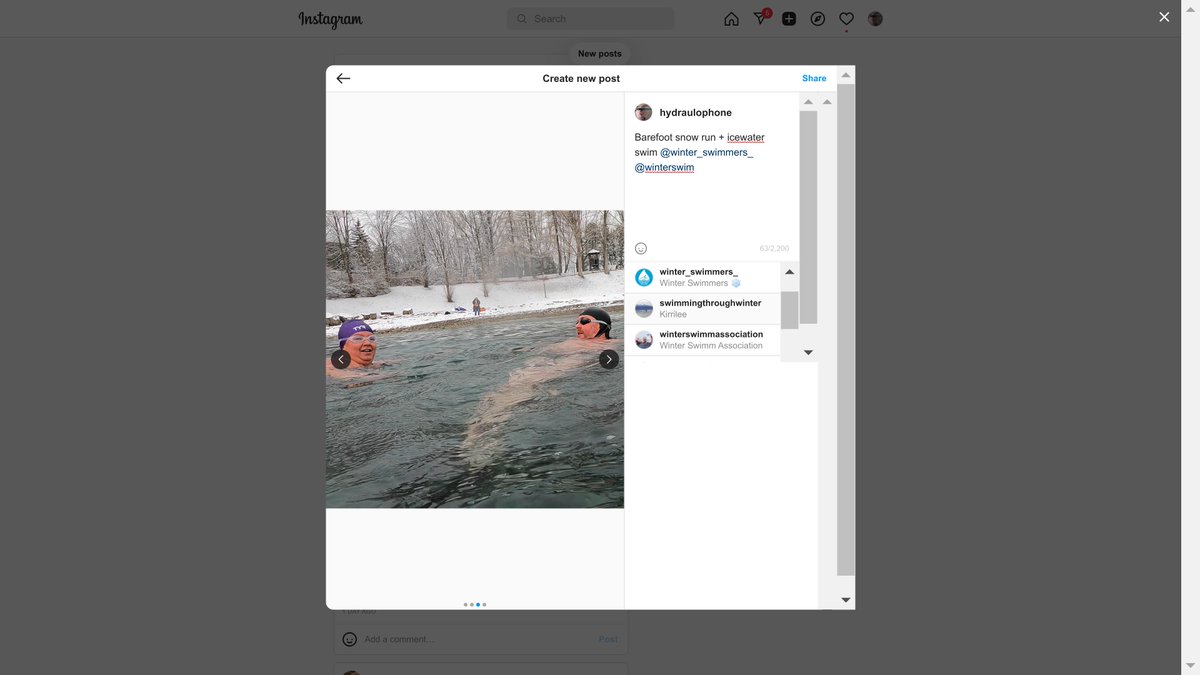Screen dimensions: 1200x675
Task: Share the new post
Action: pyautogui.click(x=814, y=78)
